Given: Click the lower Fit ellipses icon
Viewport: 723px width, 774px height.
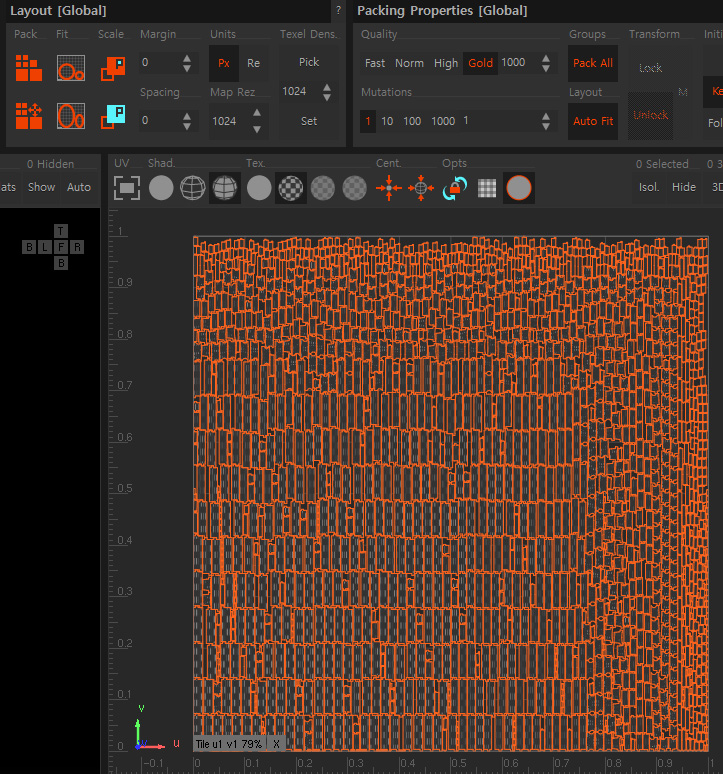Looking at the screenshot, I should (x=71, y=116).
